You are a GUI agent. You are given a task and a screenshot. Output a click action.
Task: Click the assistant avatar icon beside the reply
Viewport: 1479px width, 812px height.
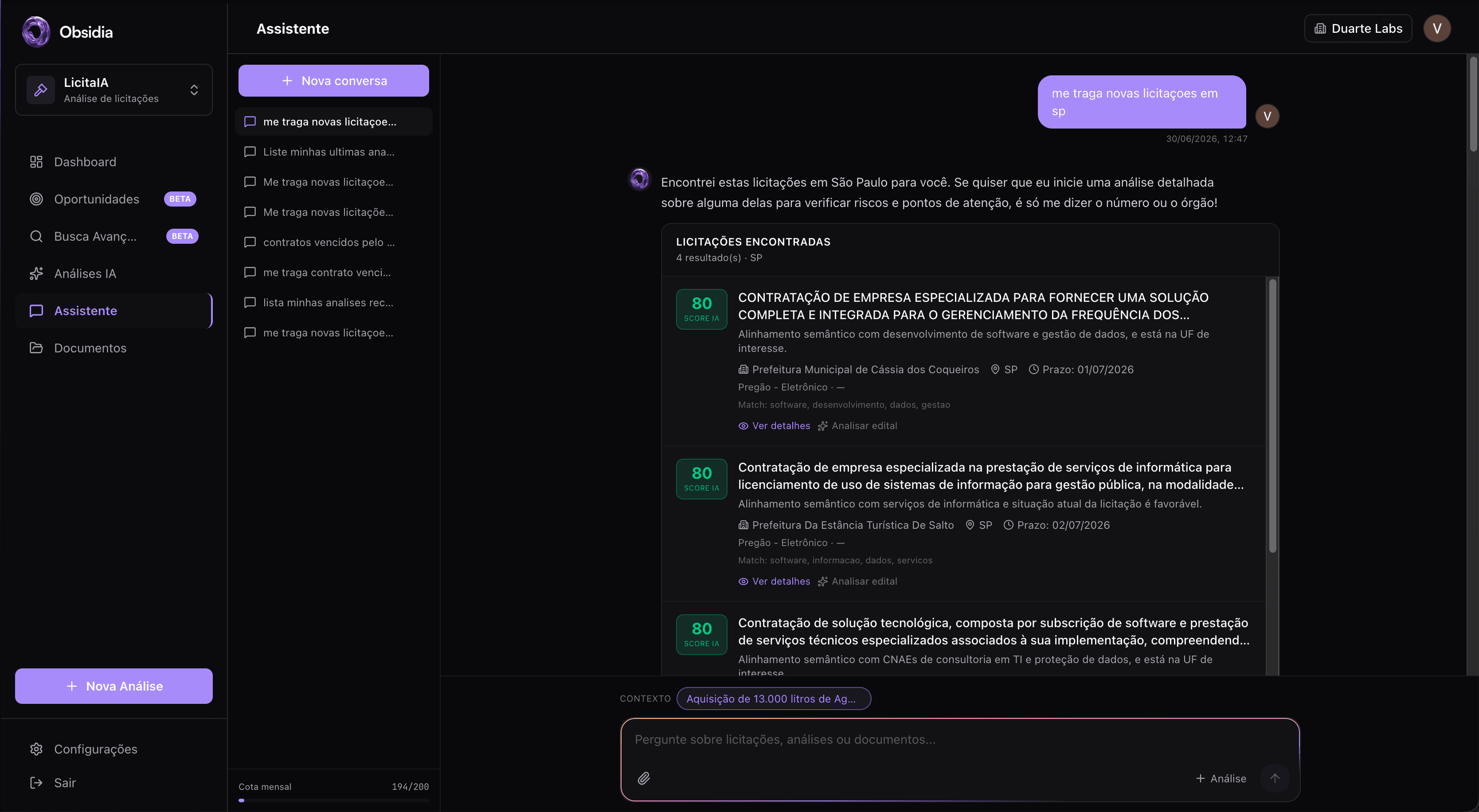click(x=639, y=179)
